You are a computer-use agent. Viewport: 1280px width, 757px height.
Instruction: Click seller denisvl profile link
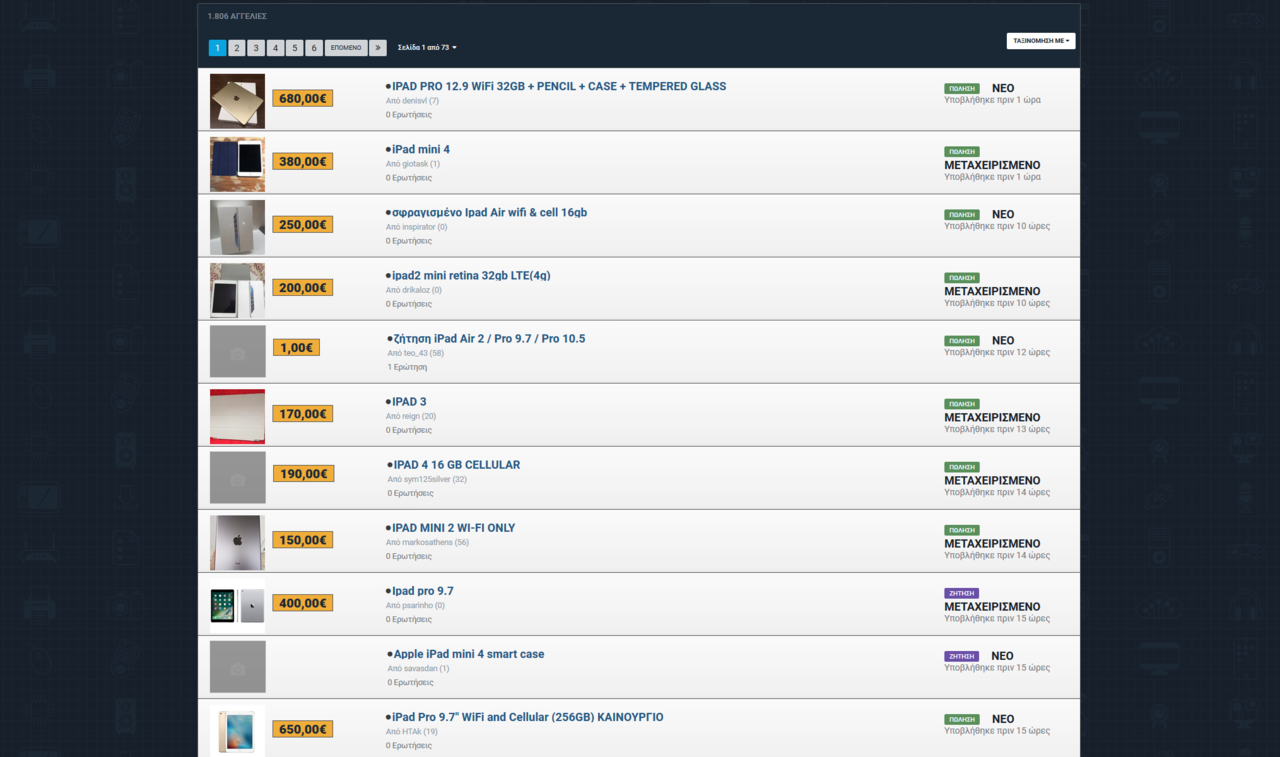click(412, 101)
